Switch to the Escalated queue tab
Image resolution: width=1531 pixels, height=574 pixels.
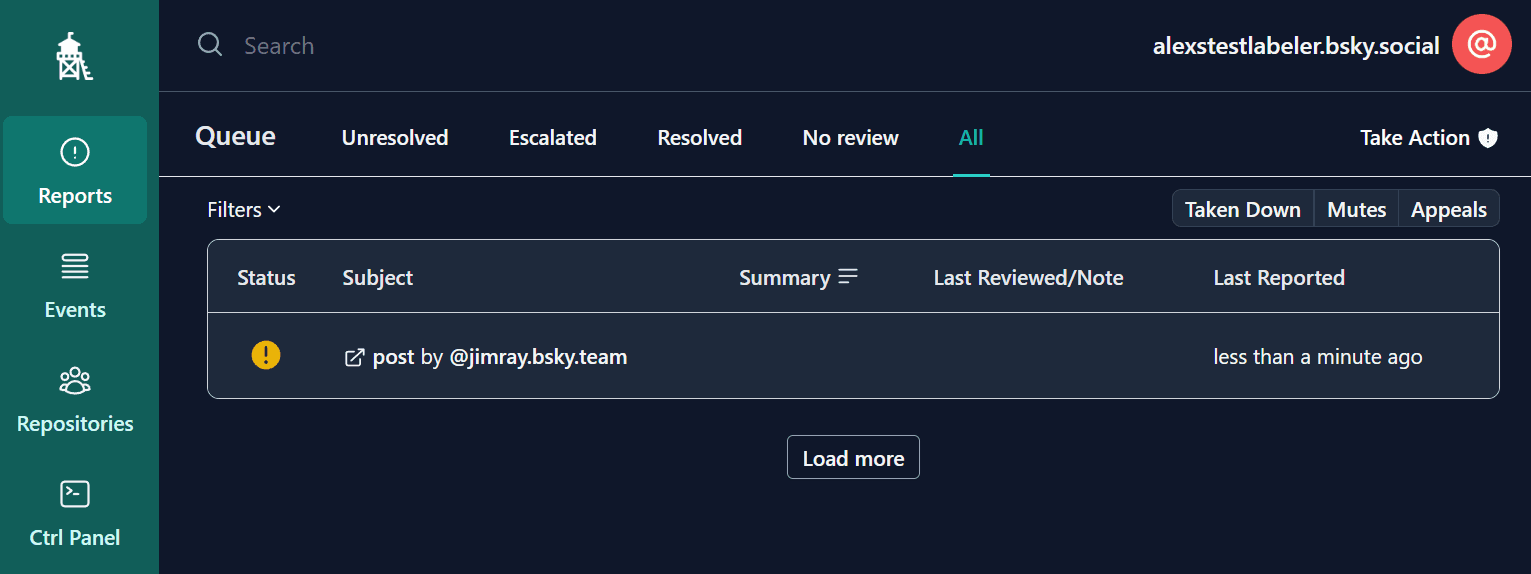point(552,138)
